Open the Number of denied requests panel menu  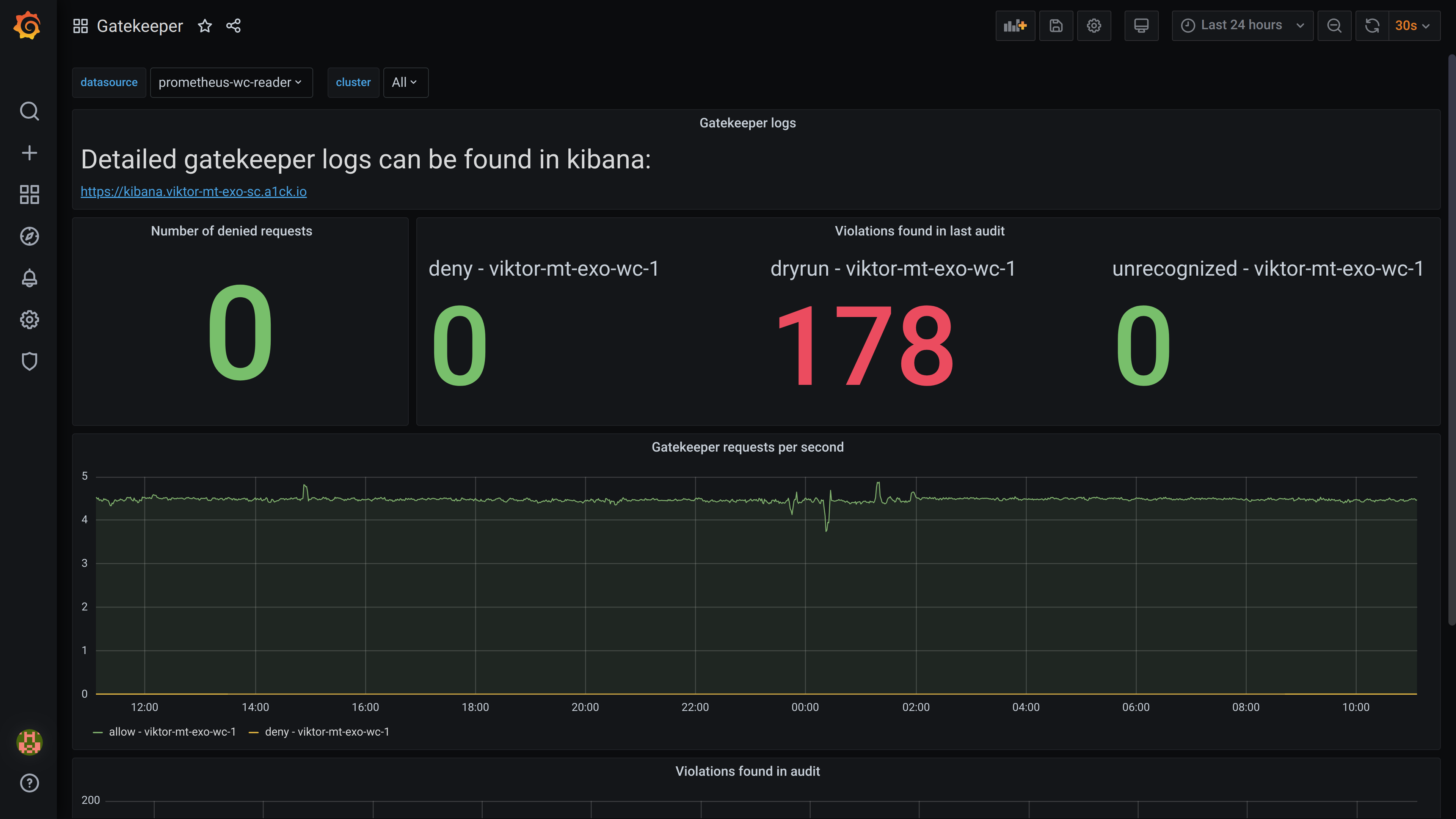(231, 231)
